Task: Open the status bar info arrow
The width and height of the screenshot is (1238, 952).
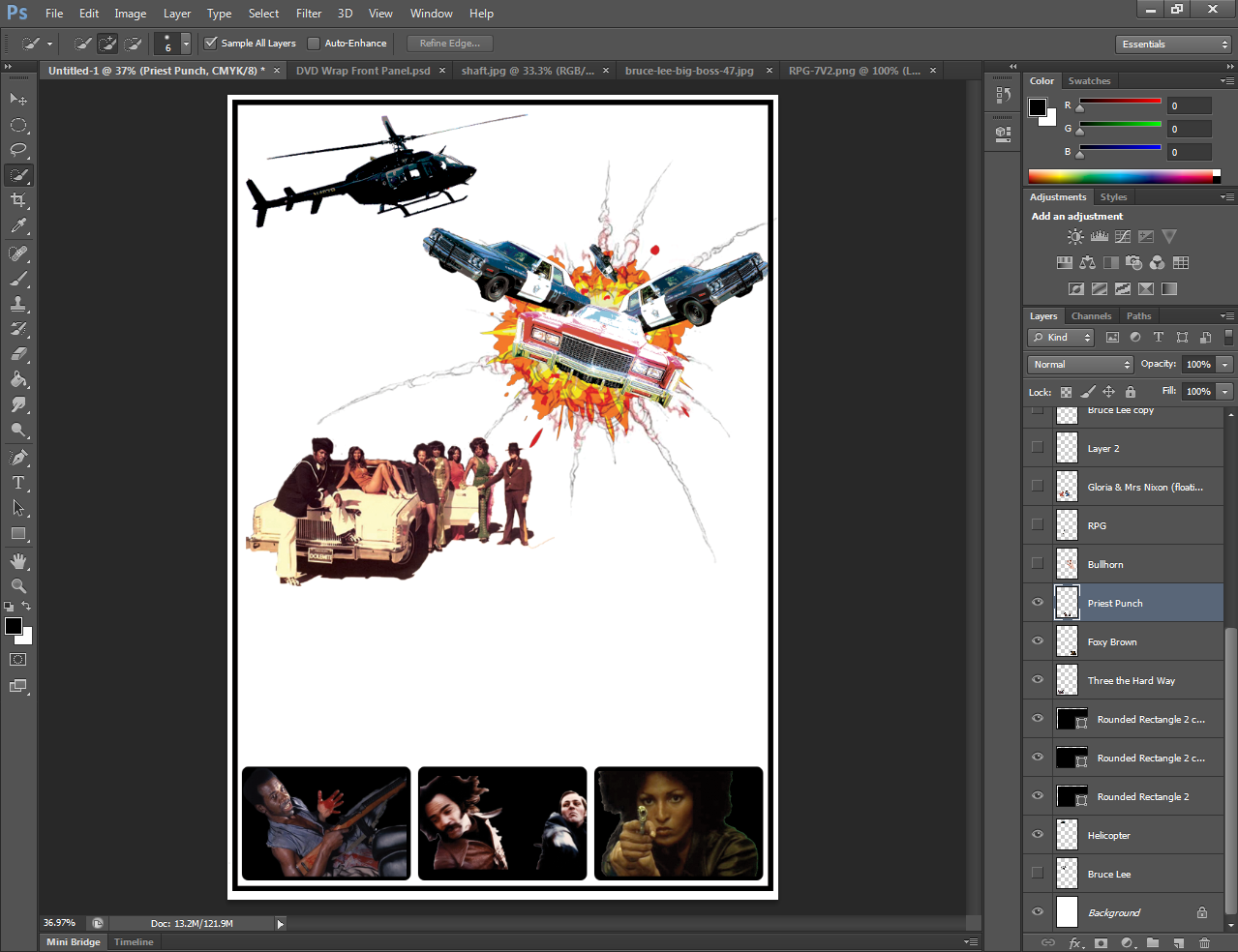Action: pos(281,924)
